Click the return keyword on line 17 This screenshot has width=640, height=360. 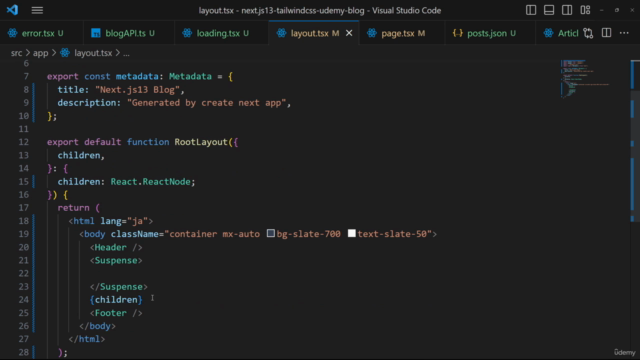coord(73,208)
